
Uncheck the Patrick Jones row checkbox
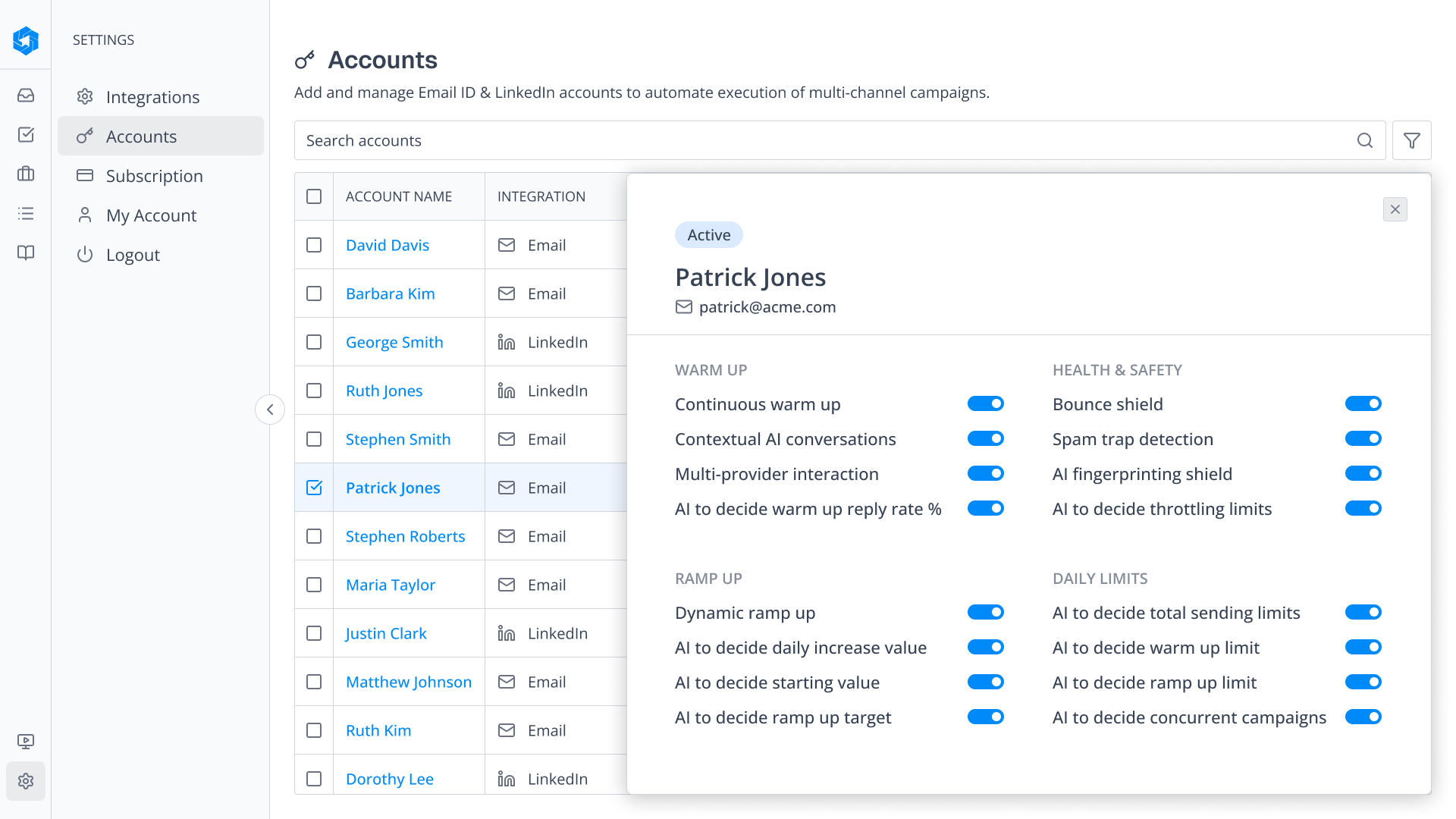[x=314, y=488]
